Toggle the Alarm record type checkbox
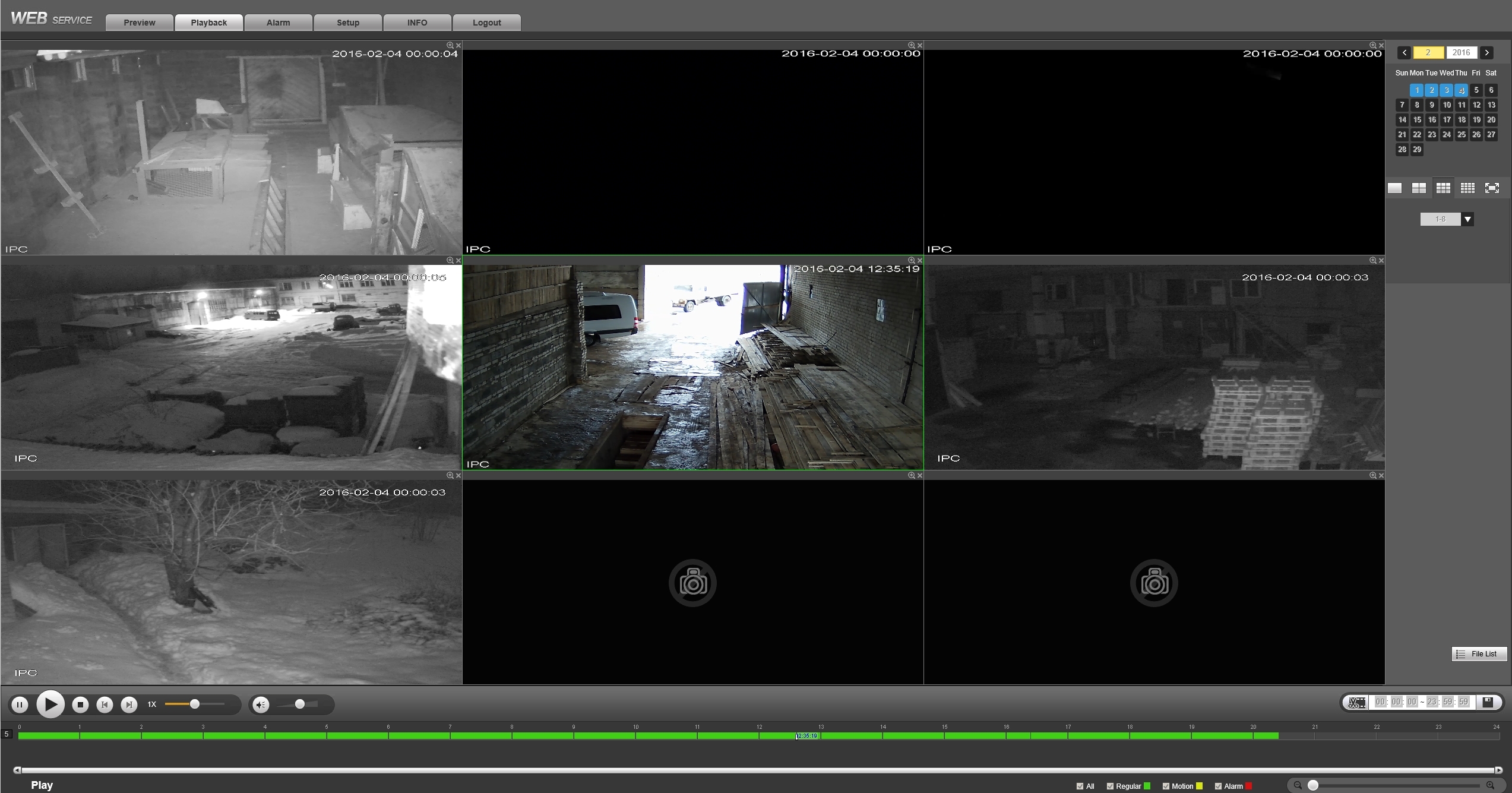 [x=1218, y=786]
